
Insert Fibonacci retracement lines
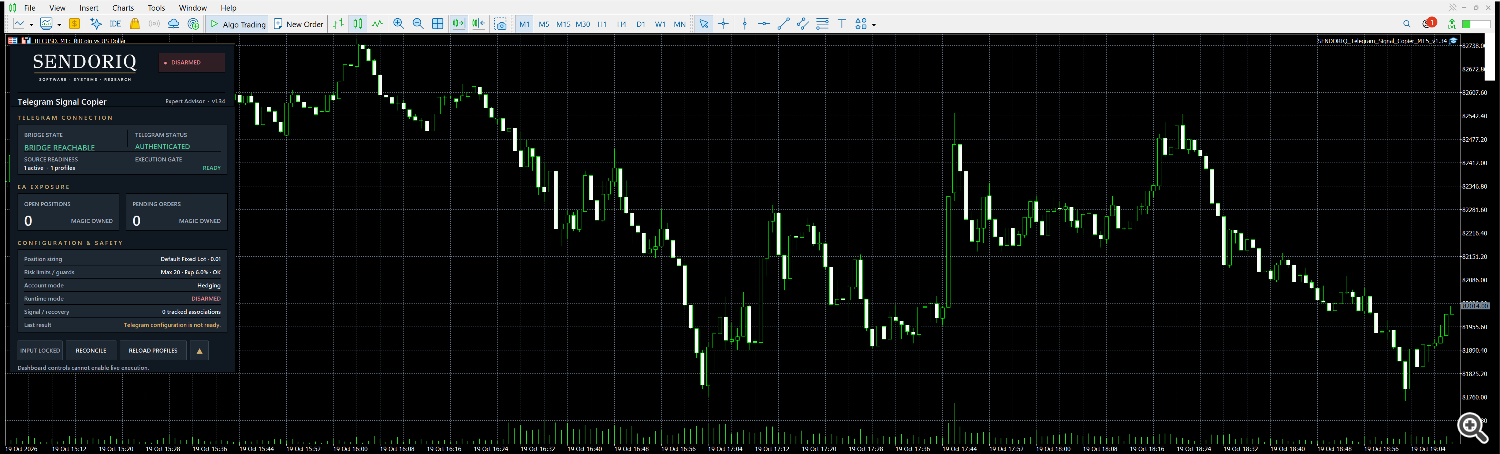tap(822, 23)
